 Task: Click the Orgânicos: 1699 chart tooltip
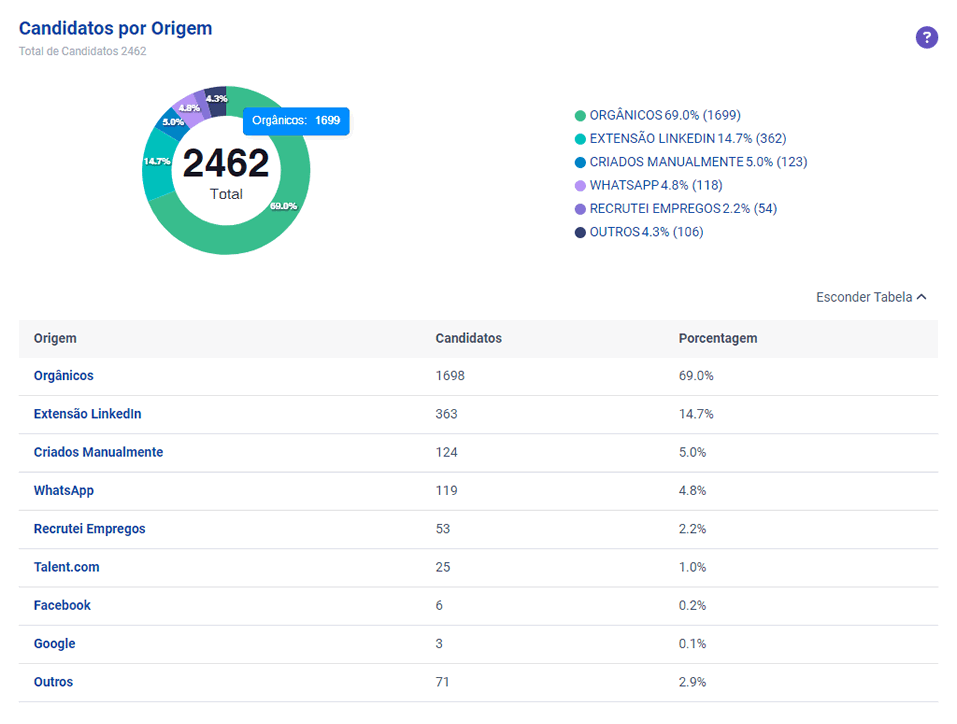(x=296, y=121)
